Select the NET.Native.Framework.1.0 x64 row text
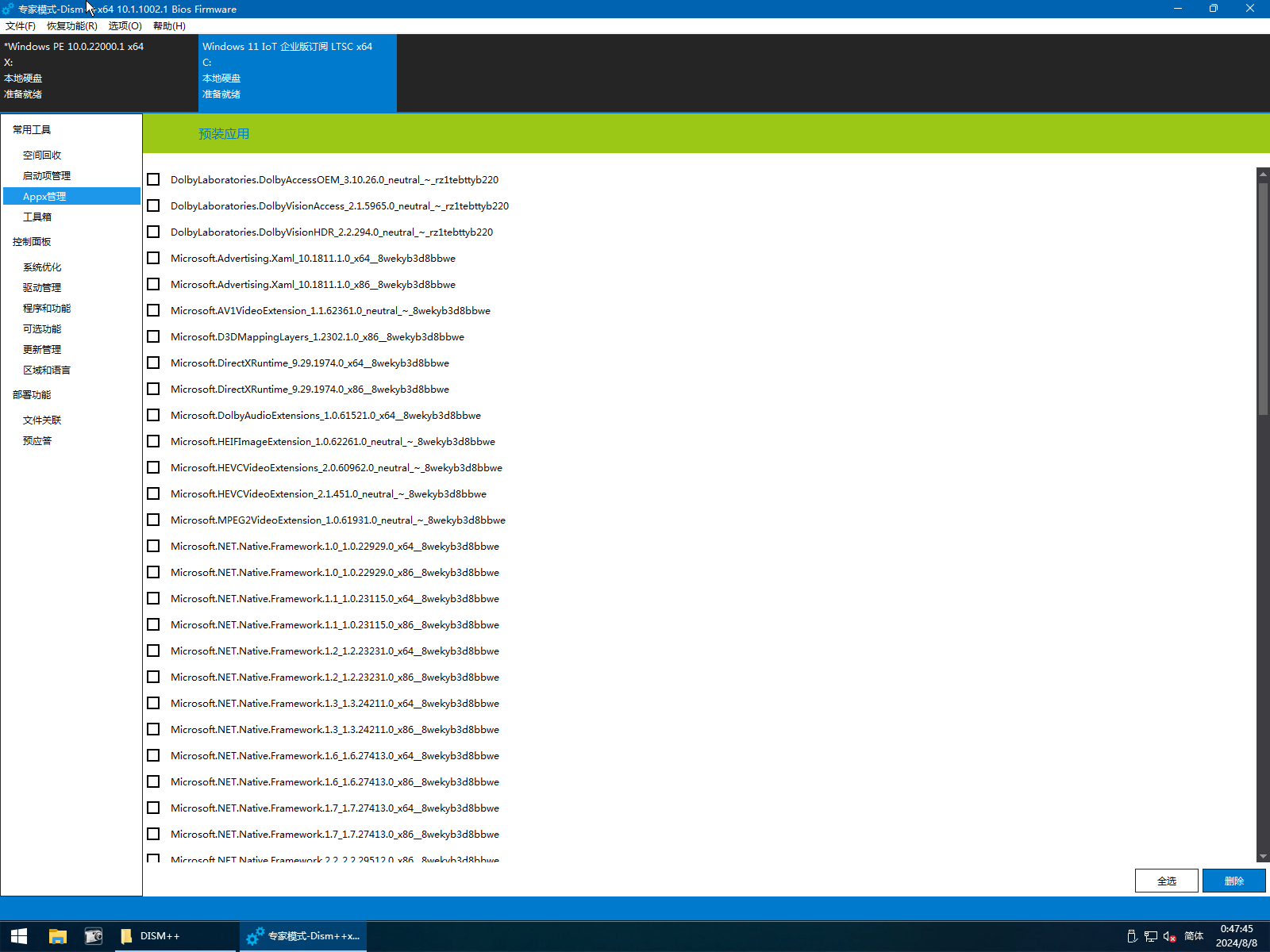Screen dimensions: 1270x952 [335, 546]
